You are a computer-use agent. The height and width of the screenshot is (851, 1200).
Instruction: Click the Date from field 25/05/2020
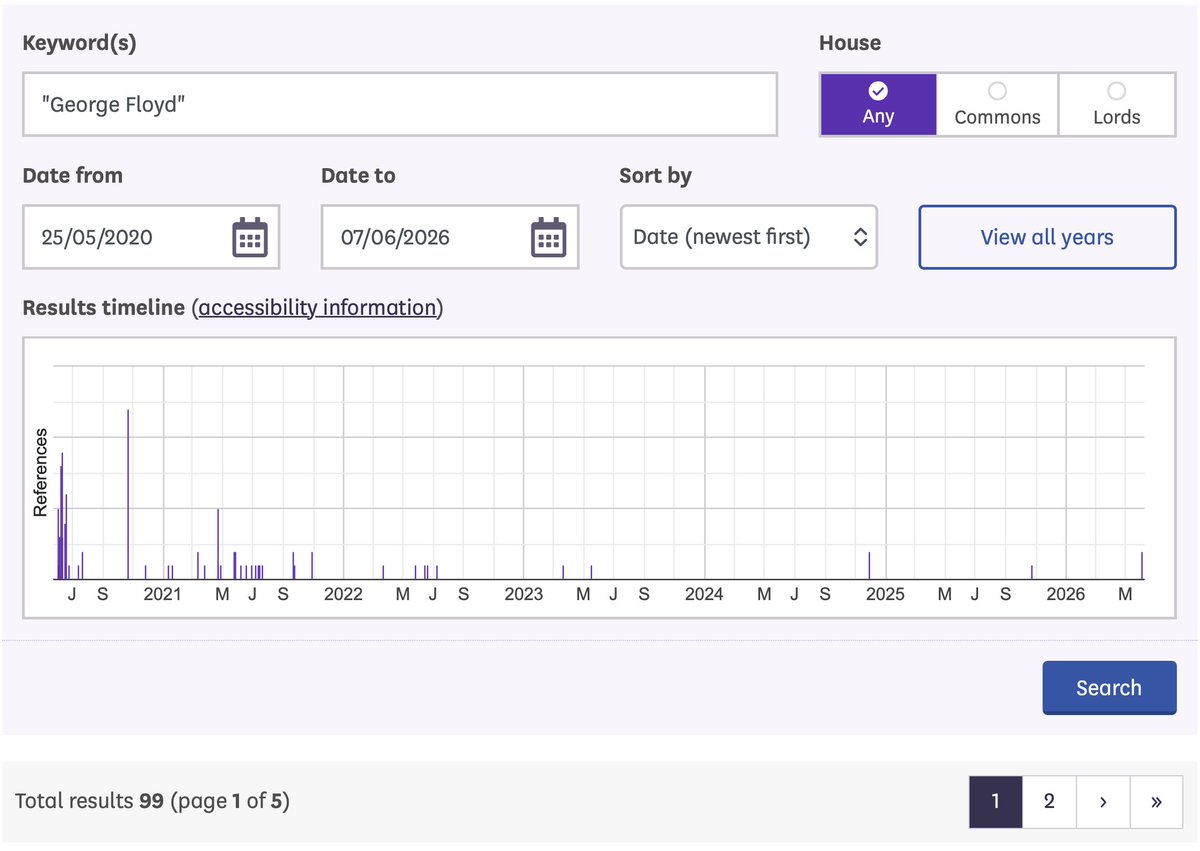pyautogui.click(x=151, y=237)
